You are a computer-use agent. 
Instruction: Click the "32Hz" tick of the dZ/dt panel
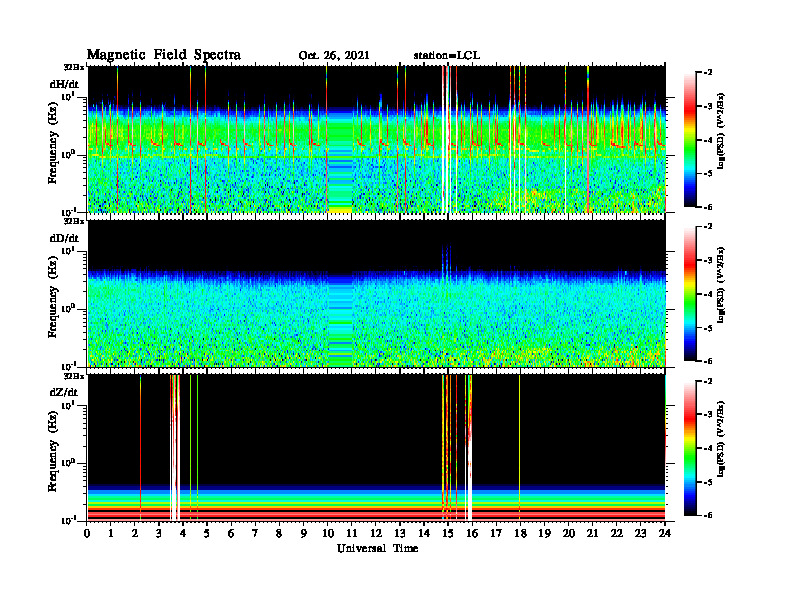(x=74, y=376)
